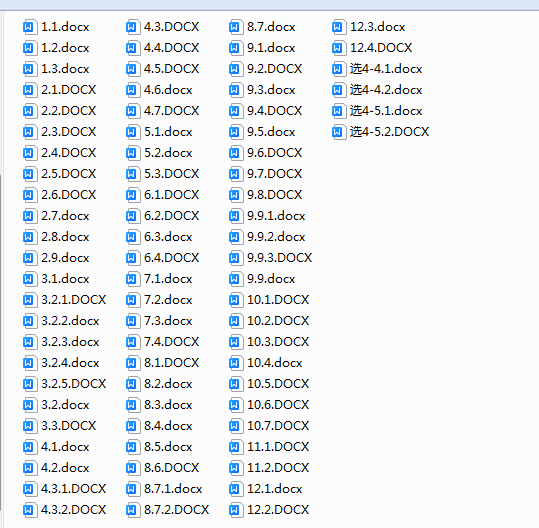539x528 pixels.
Task: Click the document icon of 1.1.docx
Action: click(29, 27)
